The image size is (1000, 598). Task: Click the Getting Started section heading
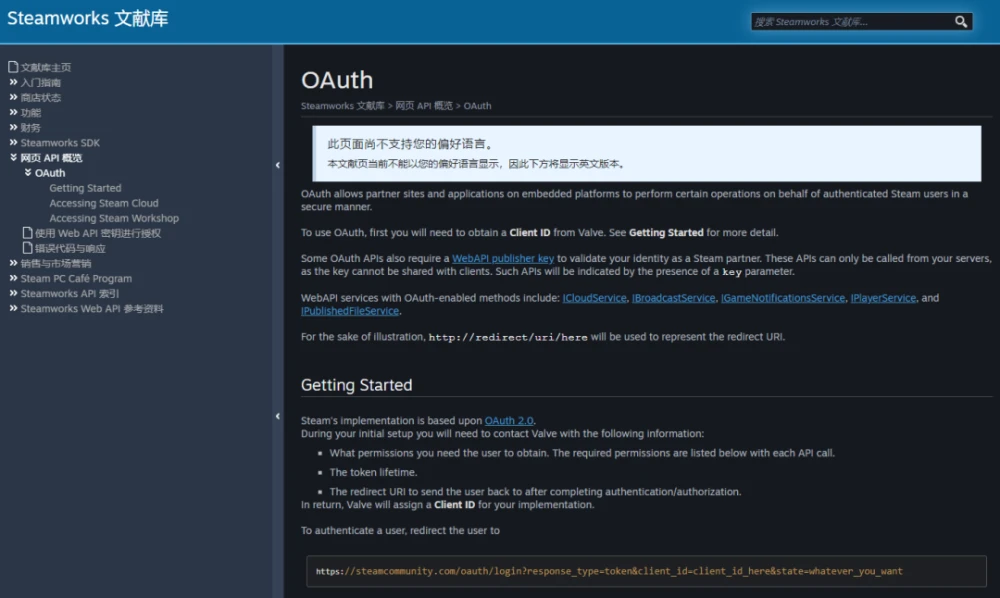coord(357,385)
